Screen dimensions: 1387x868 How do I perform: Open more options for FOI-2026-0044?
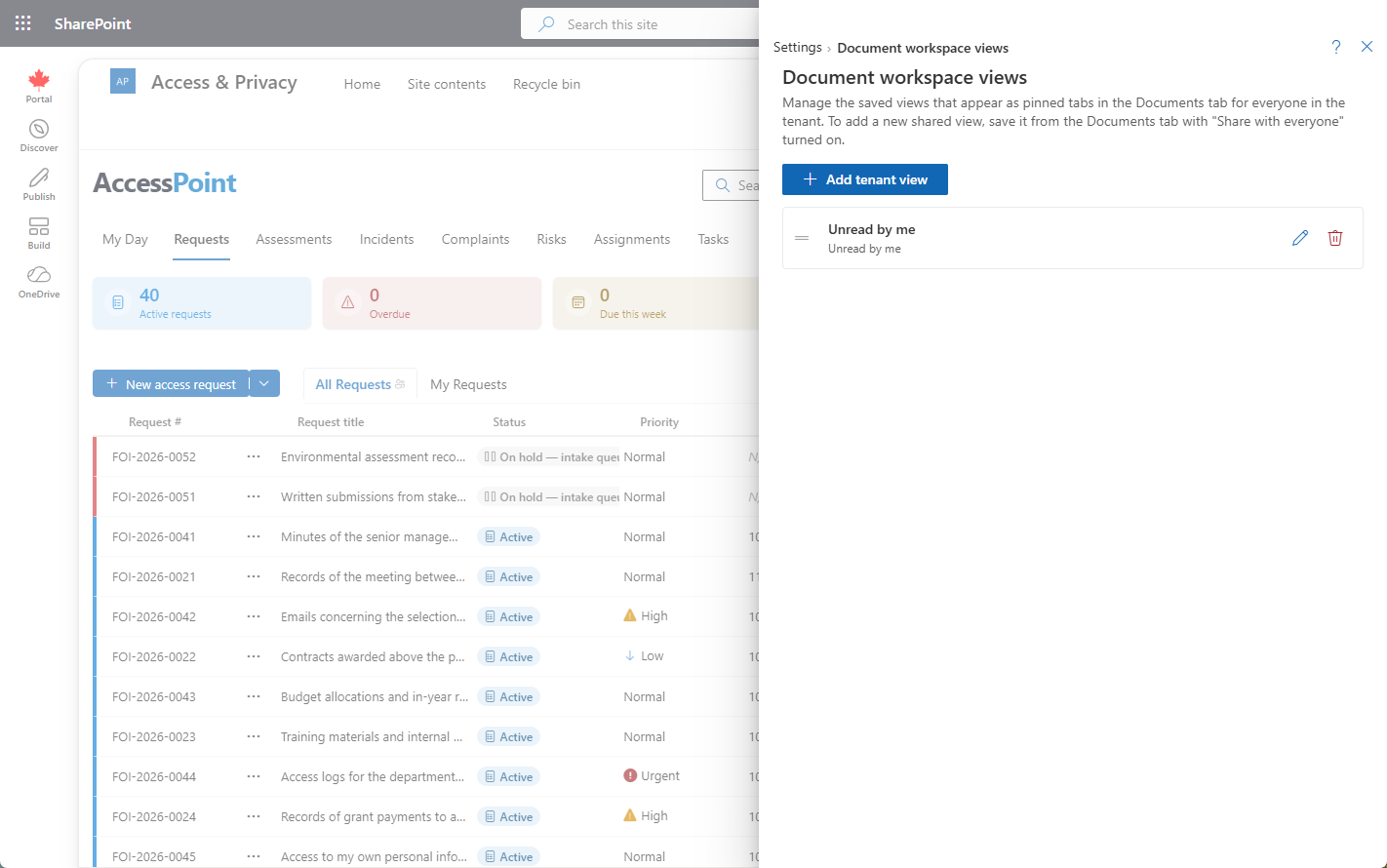click(254, 776)
